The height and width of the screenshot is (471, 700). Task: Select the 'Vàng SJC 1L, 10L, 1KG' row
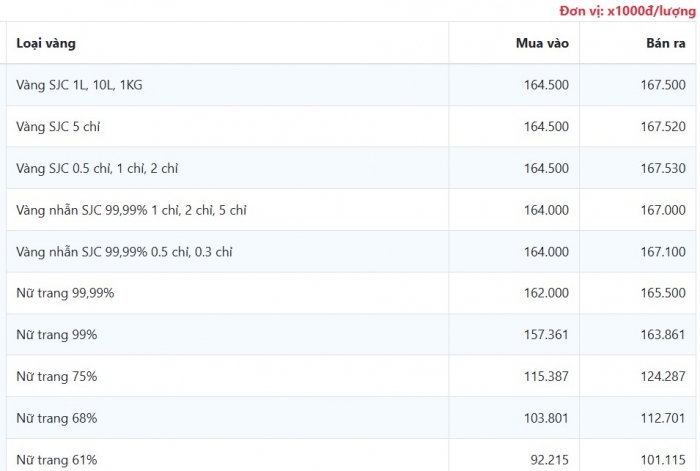[x=80, y=85]
